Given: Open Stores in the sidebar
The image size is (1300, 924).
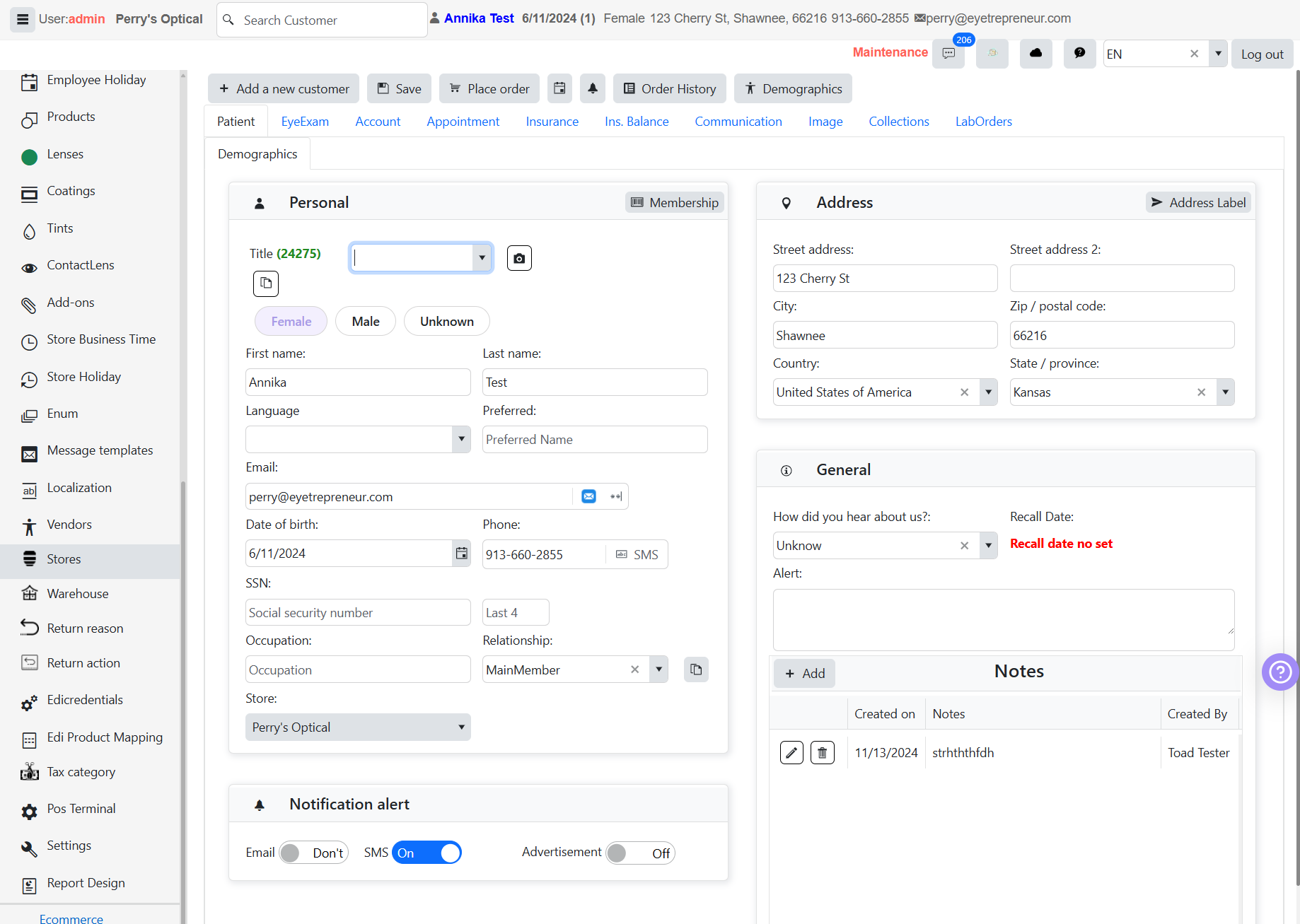Looking at the screenshot, I should pos(91,559).
